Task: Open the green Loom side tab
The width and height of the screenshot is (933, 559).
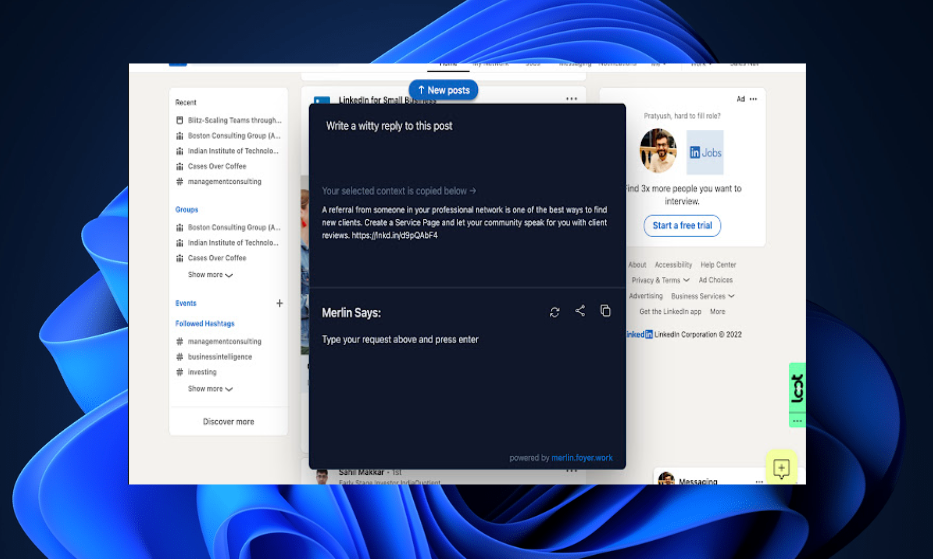Action: click(x=797, y=388)
